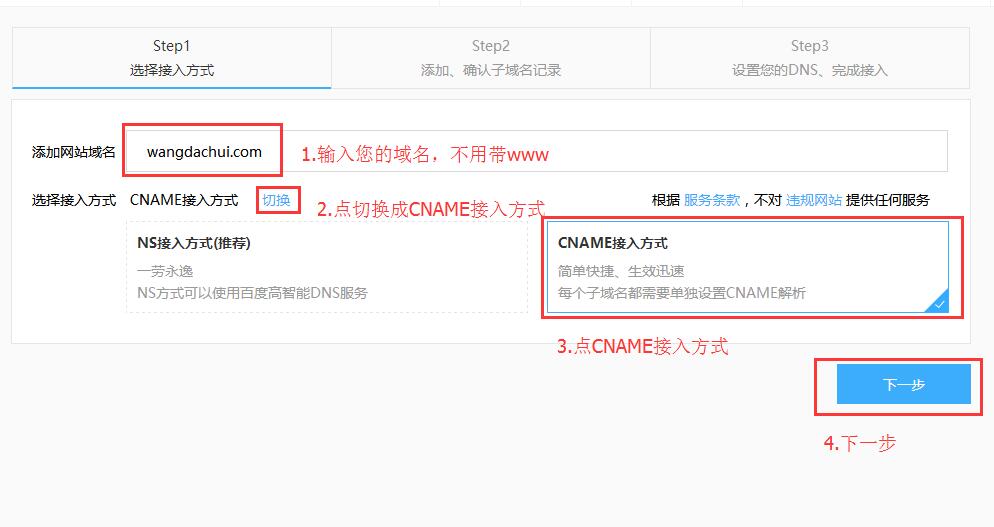Viewport: 994px width, 527px height.
Task: Open the 服务条款 link
Action: click(712, 200)
